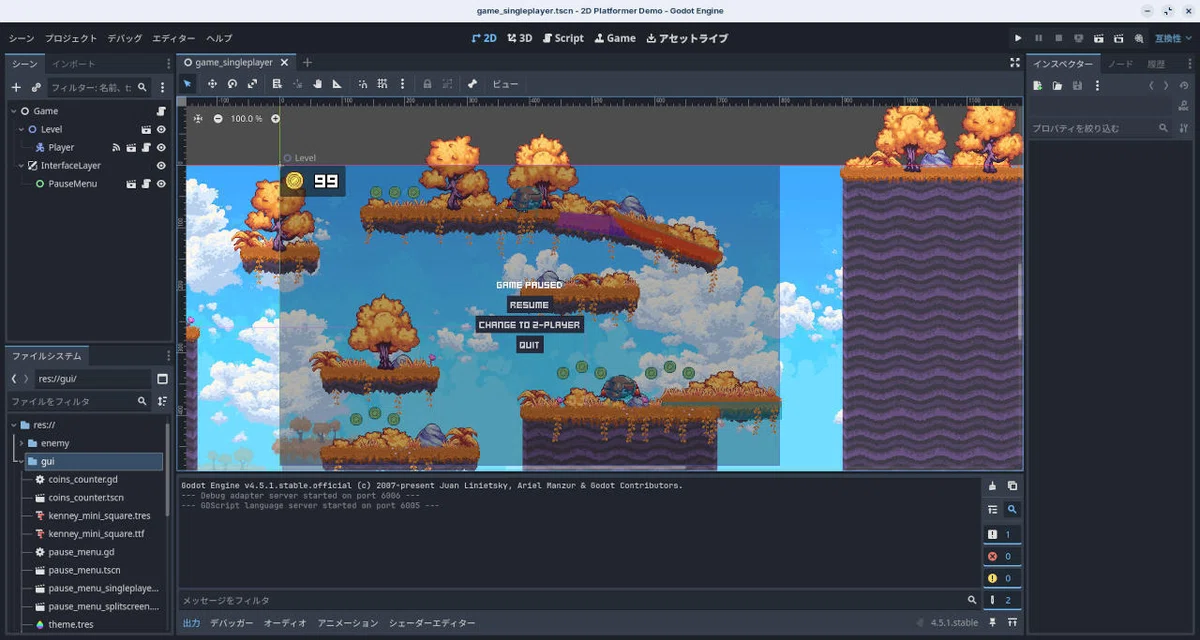Click the Player node signals icon
Image resolution: width=1200 pixels, height=640 pixels.
116,147
